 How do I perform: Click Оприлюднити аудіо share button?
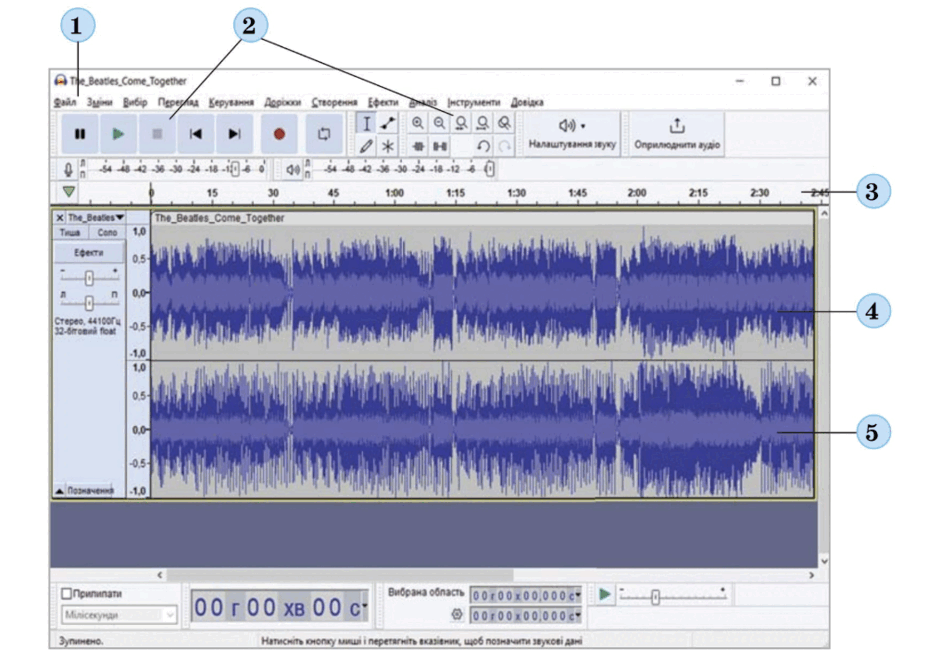click(677, 134)
